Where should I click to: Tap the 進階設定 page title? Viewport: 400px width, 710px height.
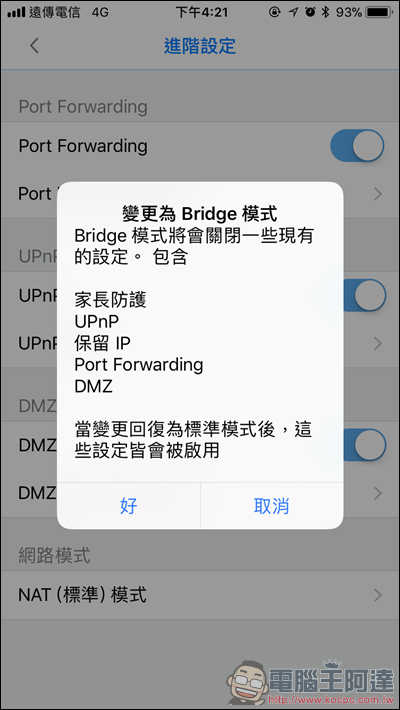200,46
